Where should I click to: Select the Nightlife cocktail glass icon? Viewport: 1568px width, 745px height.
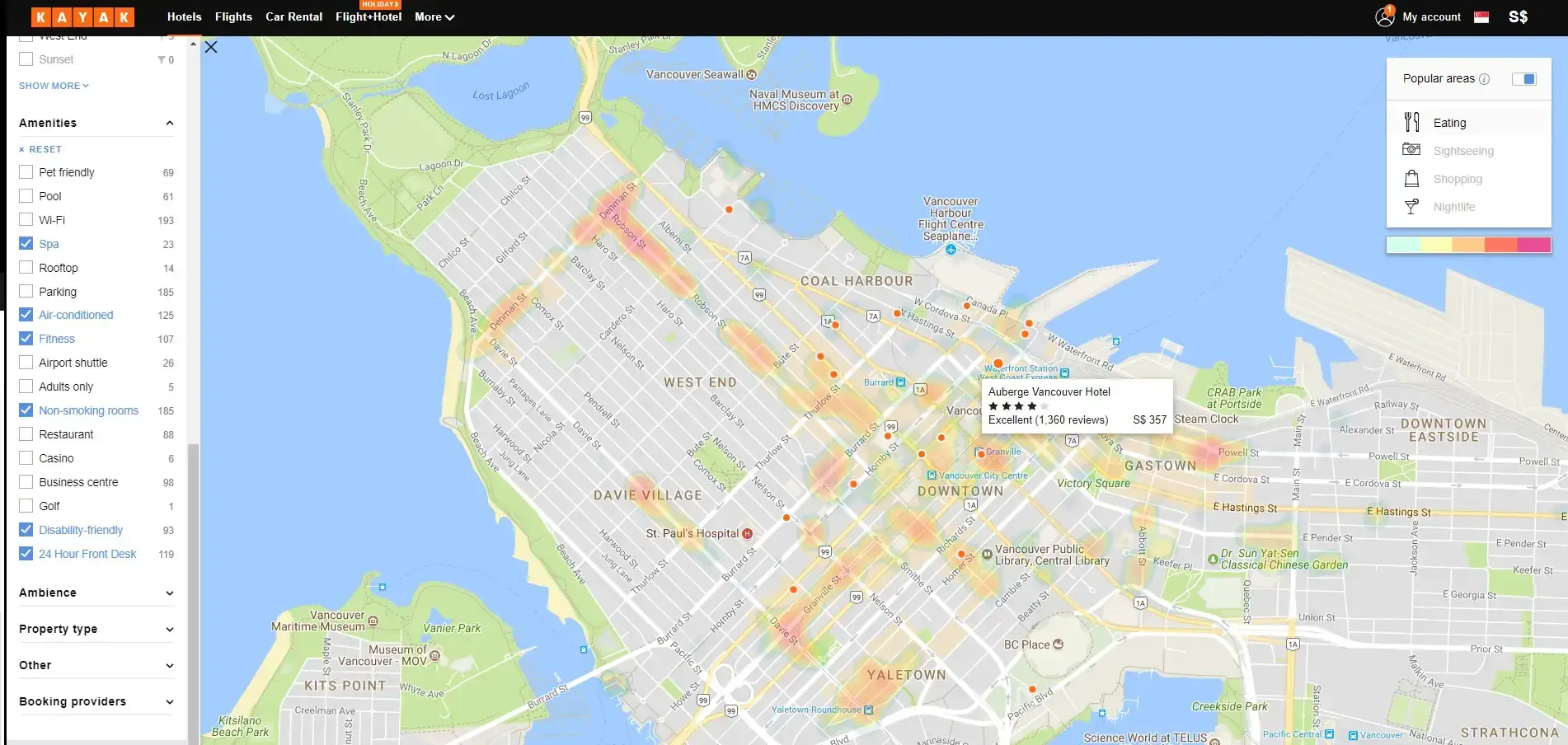point(1411,206)
